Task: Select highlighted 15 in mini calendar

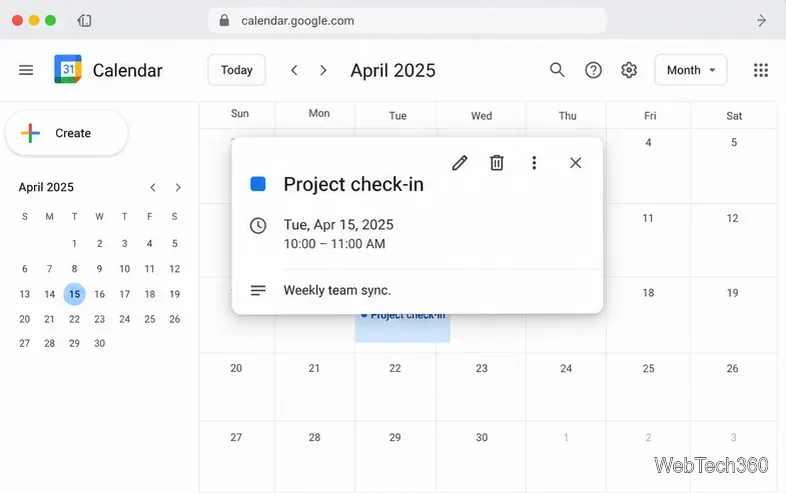Action: [x=74, y=294]
